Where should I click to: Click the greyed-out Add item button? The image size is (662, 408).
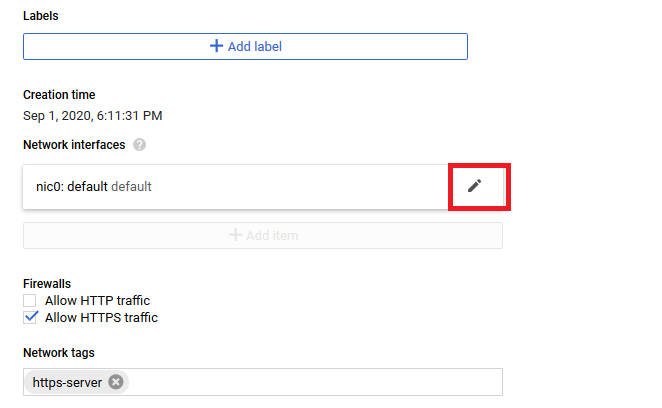(263, 235)
